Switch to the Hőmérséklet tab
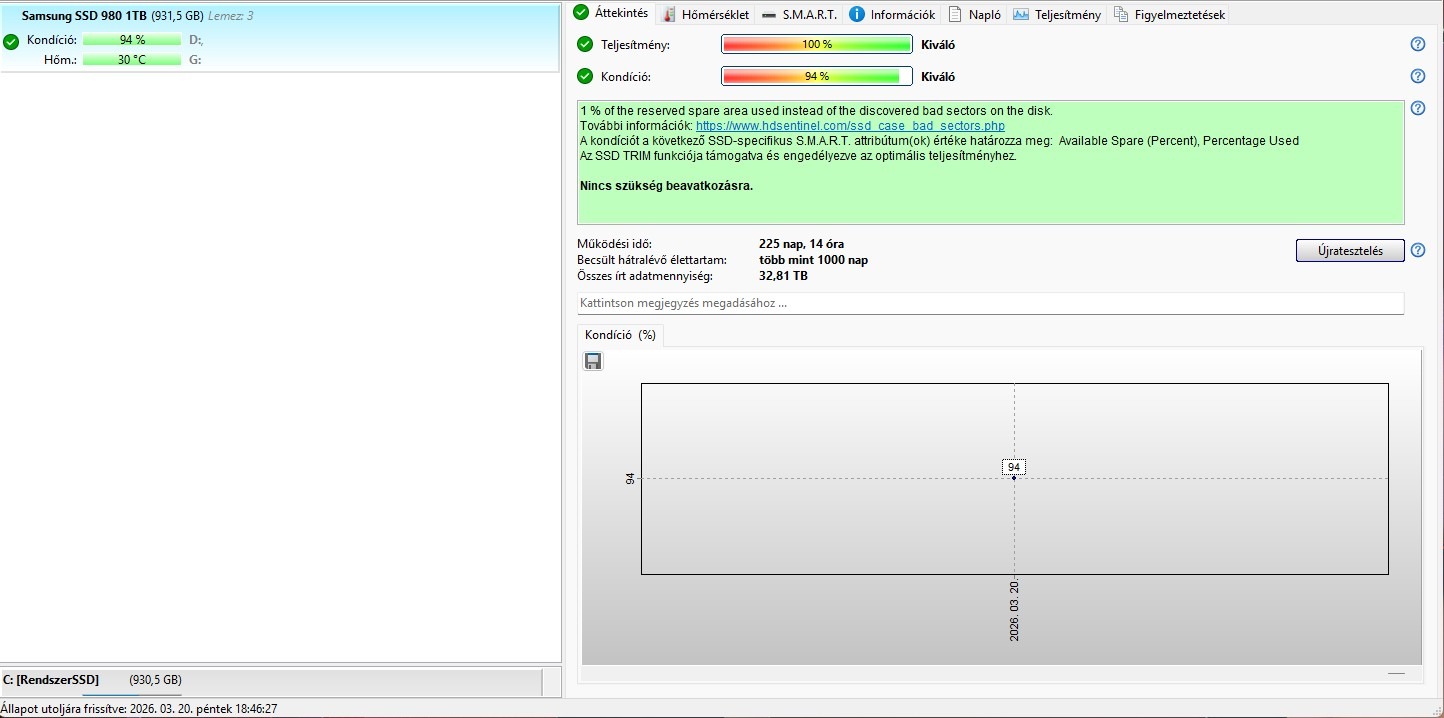This screenshot has width=1444, height=718. pos(706,14)
